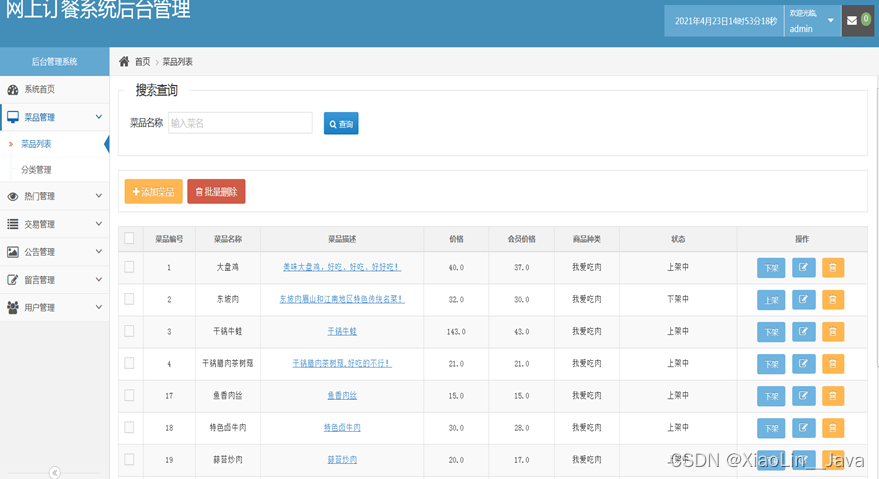Viewport: 879px width, 479px height.
Task: Expand the 公告管理 menu chevron
Action: coord(99,251)
